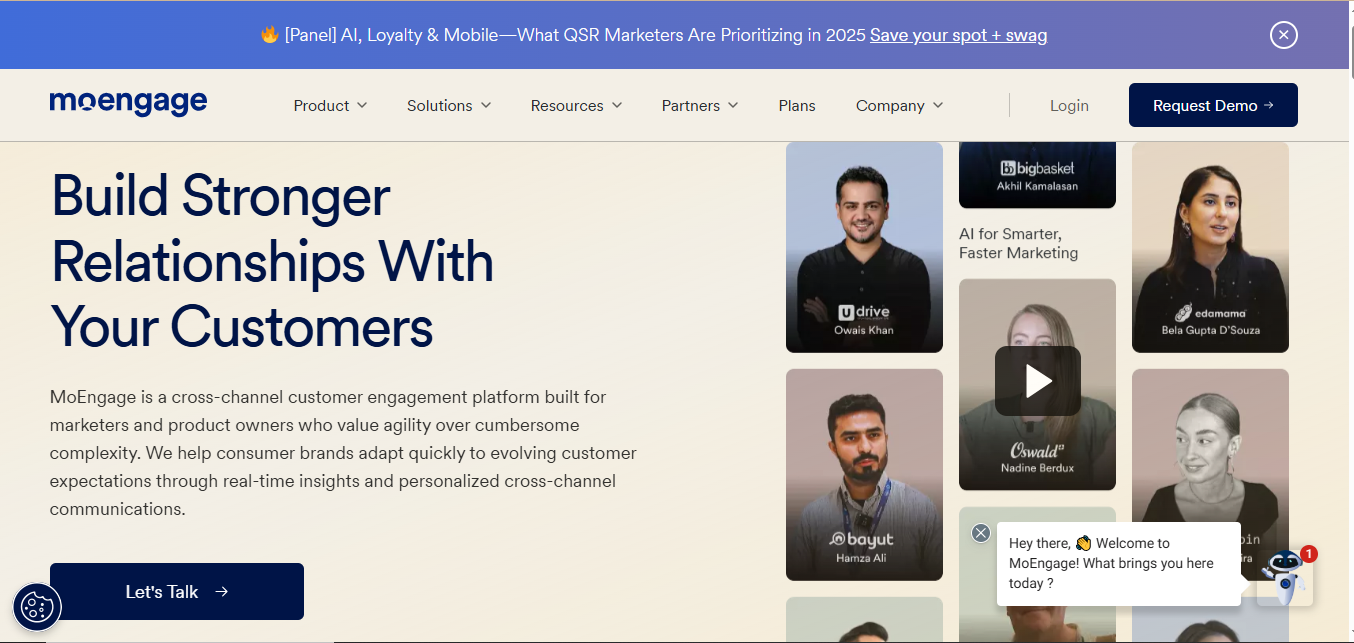Click the fire emoji in banner
This screenshot has height=643, width=1354.
(270, 34)
